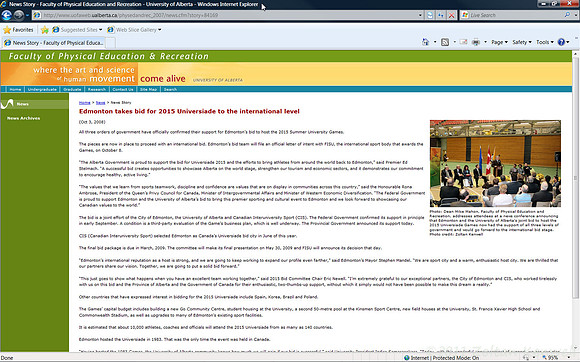Open the Tools menu
This screenshot has height=362, width=580.
[x=545, y=42]
